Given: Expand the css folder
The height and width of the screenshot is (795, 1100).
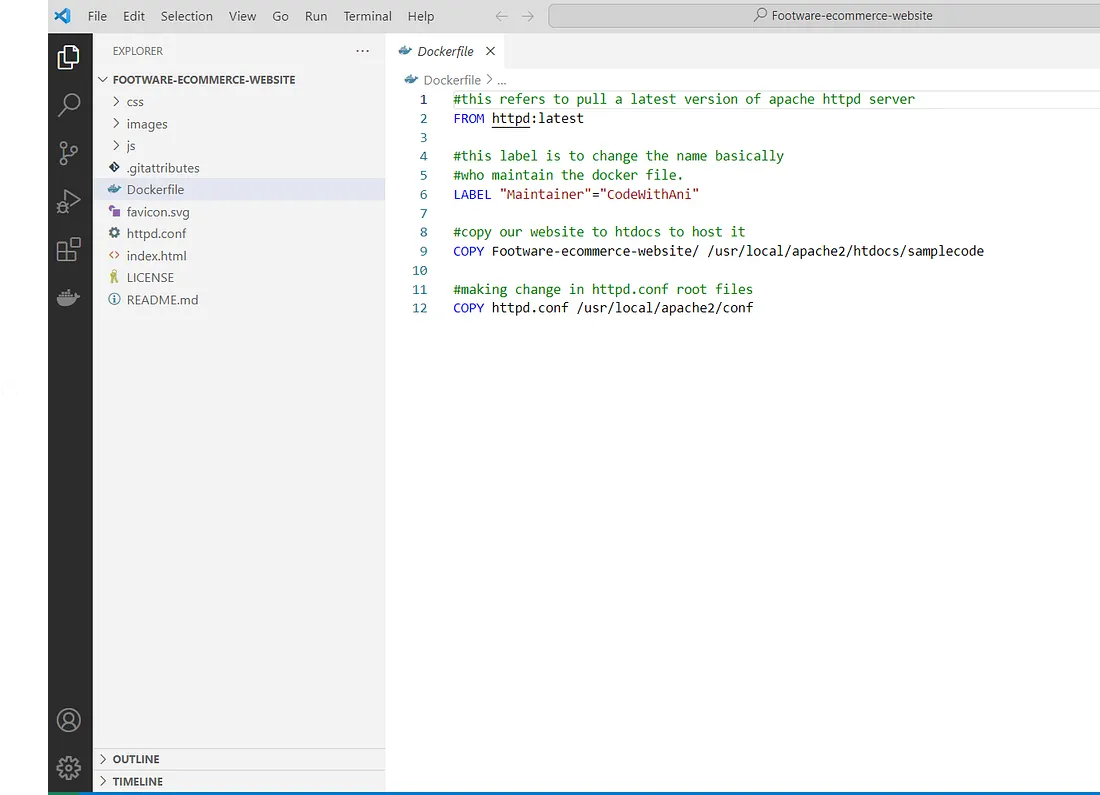Looking at the screenshot, I should tap(116, 102).
